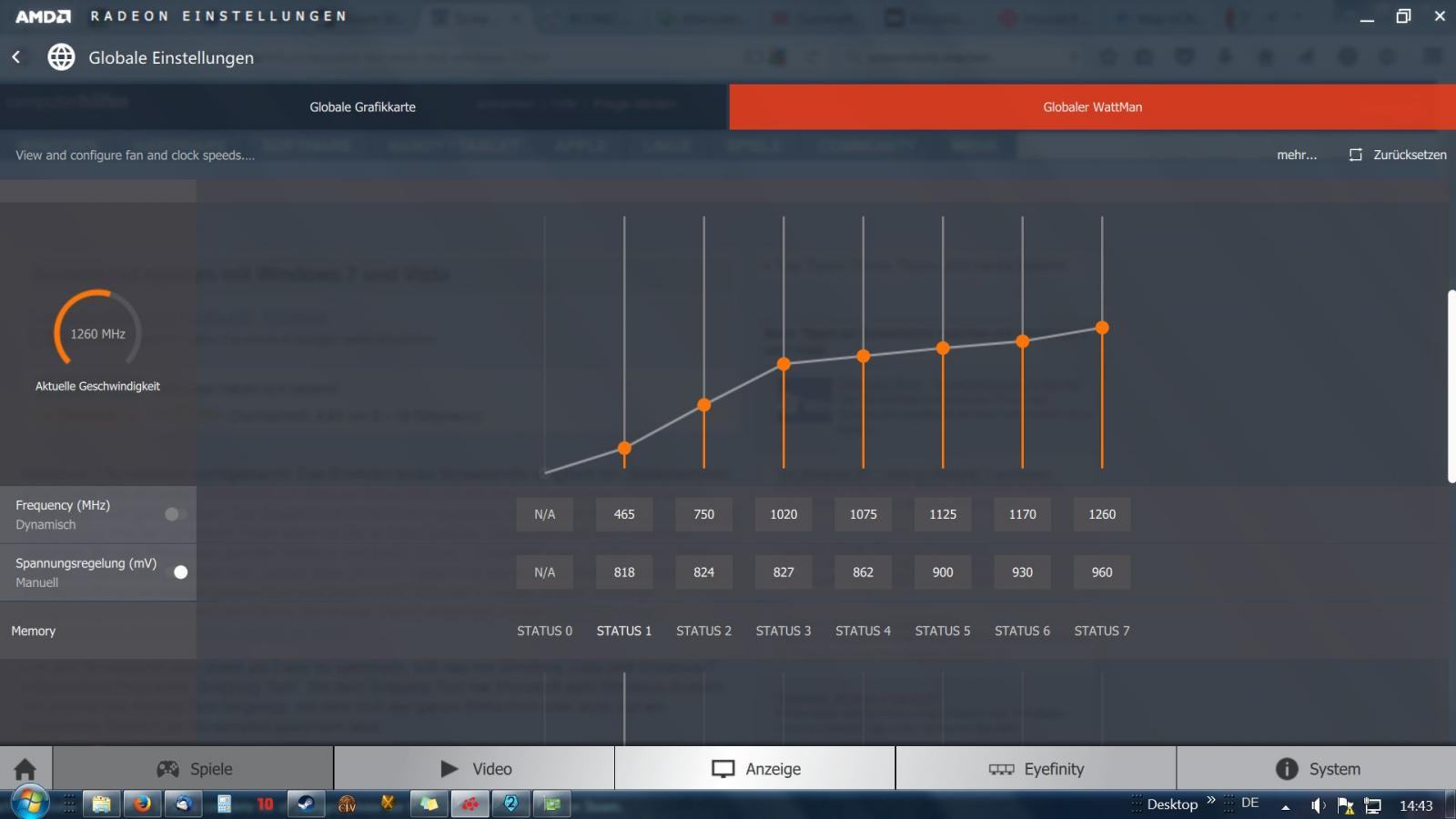This screenshot has height=819, width=1456.
Task: Click the frequency field showing 1260
Action: [x=1102, y=514]
